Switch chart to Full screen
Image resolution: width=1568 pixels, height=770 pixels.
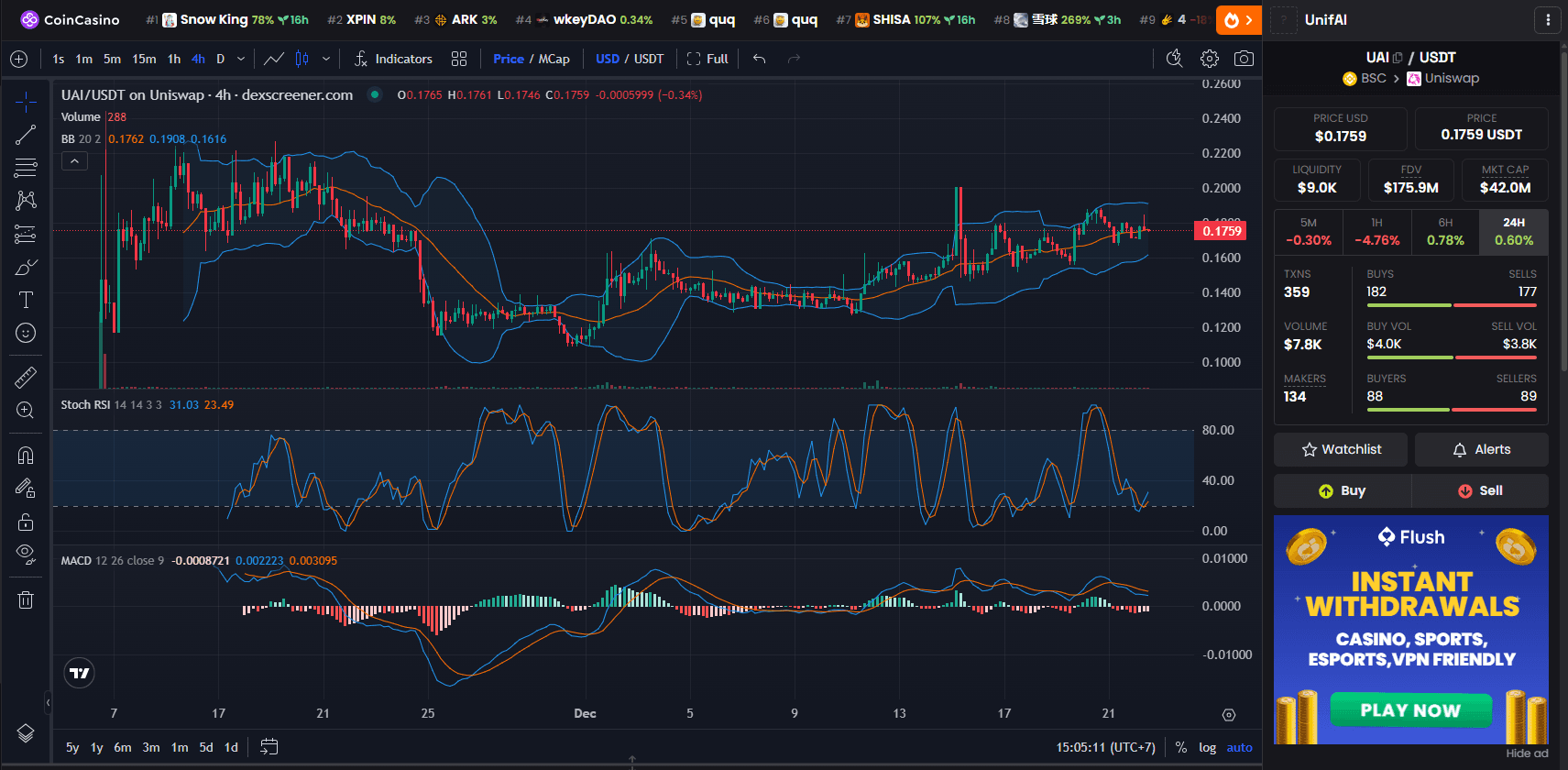pos(707,59)
